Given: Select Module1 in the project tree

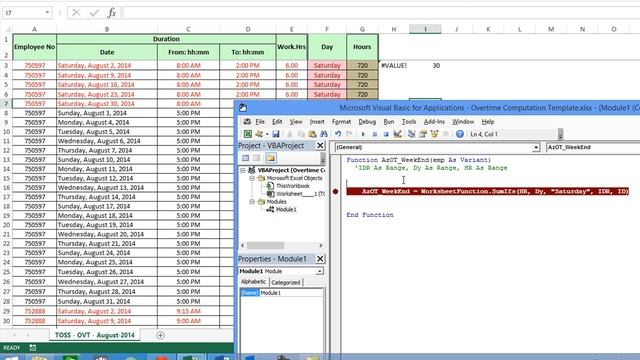Looking at the screenshot, I should click(x=286, y=209).
